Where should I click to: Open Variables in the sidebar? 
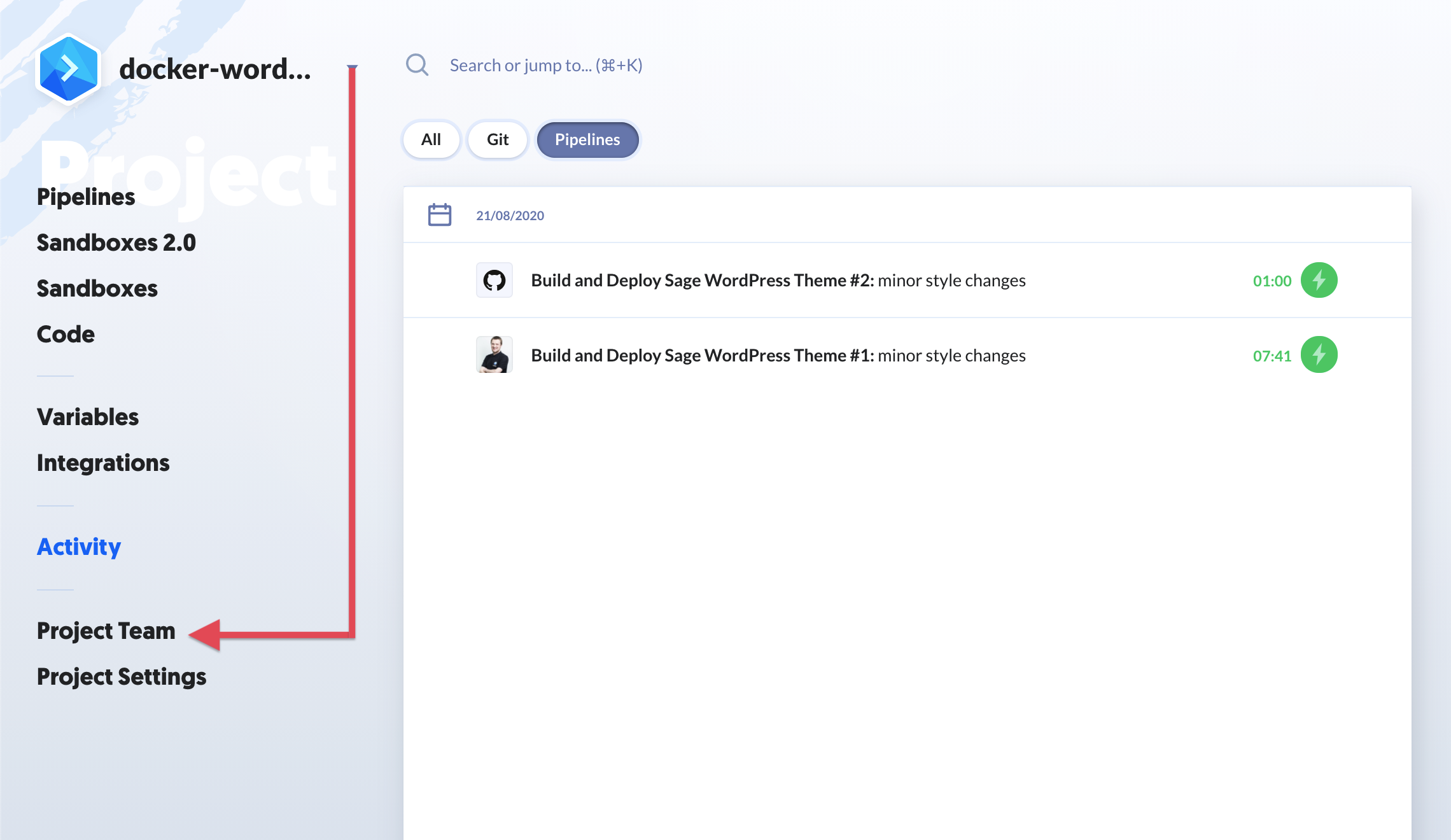click(x=88, y=417)
